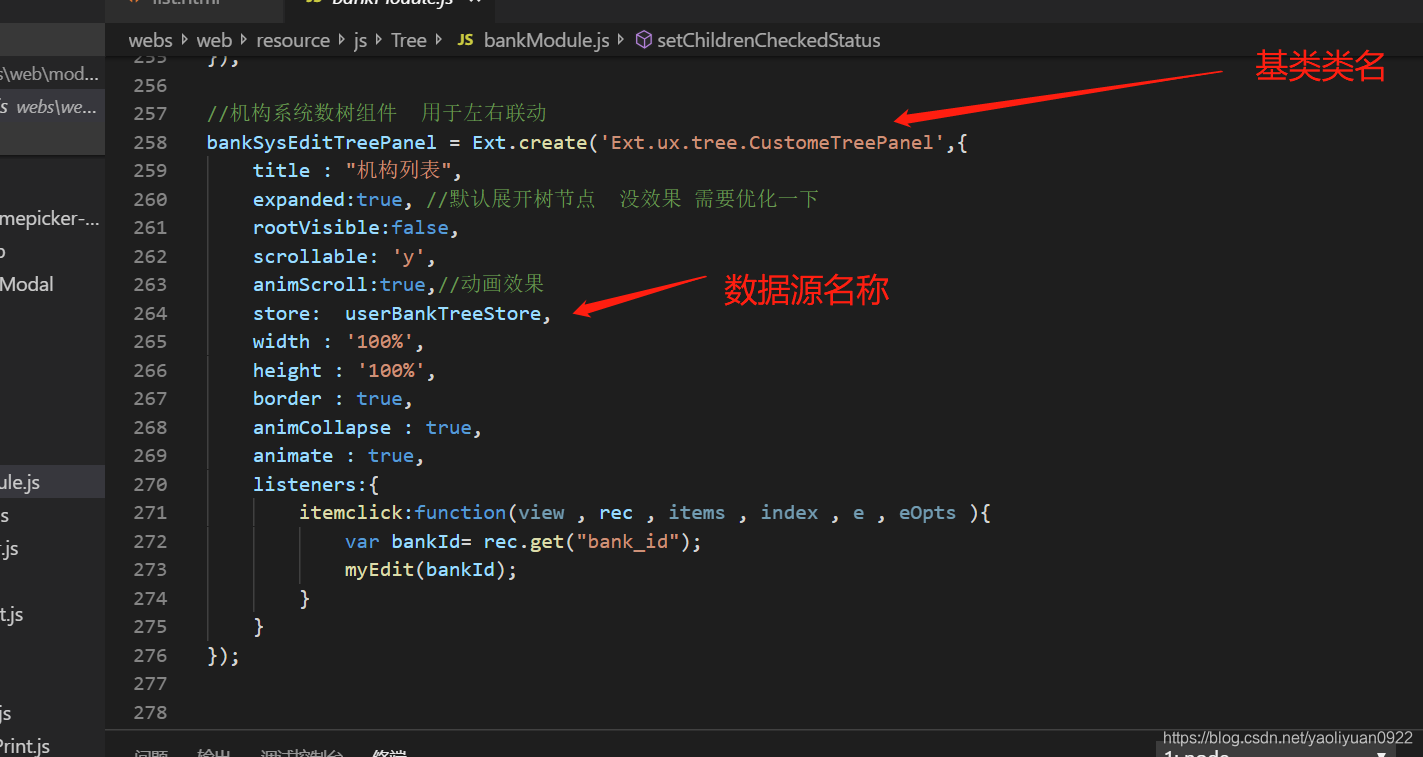Open the web breadcrumb segment
Image resolution: width=1423 pixels, height=757 pixels.
pos(214,40)
